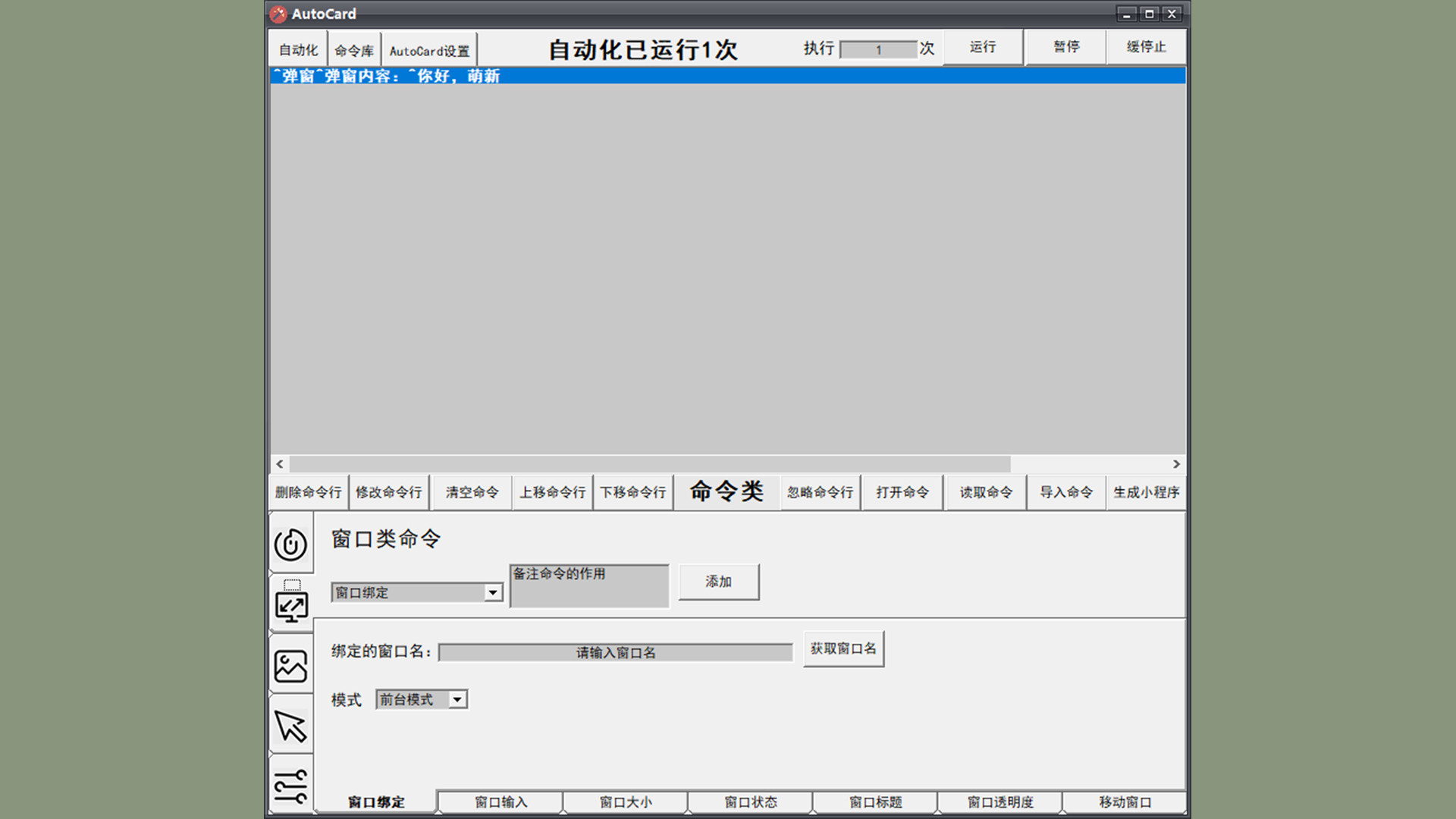The image size is (1456, 819).
Task: Click 忽略命令行 button
Action: pos(820,492)
